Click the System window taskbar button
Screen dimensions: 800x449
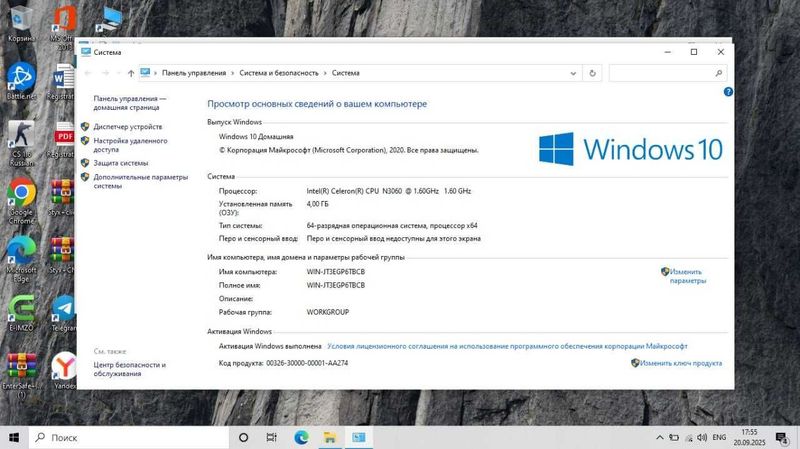(x=359, y=438)
